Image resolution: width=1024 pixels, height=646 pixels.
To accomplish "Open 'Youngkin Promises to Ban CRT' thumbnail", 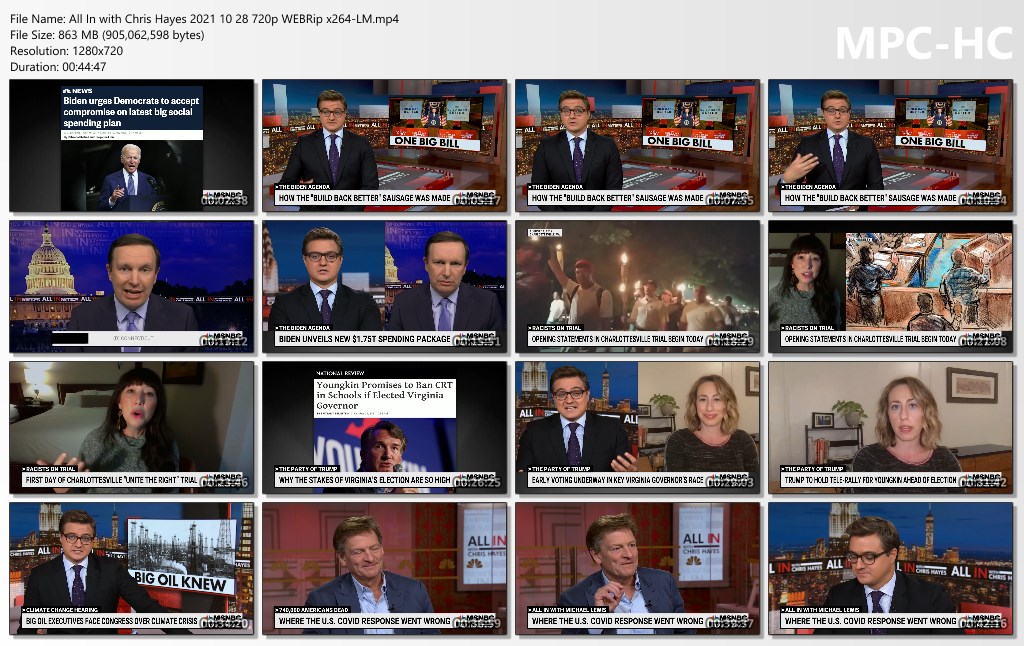I will pyautogui.click(x=385, y=428).
